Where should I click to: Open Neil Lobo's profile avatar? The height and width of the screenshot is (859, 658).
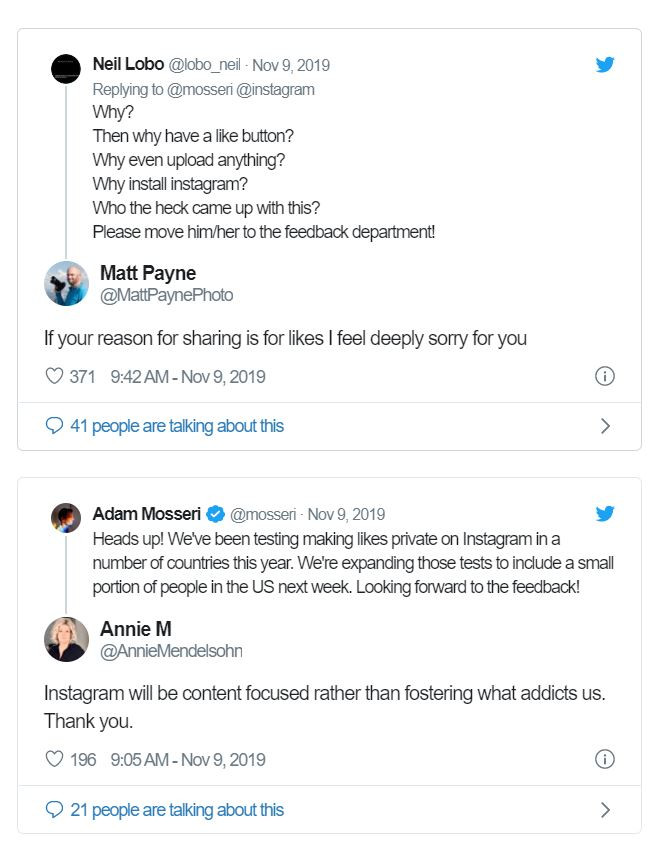[66, 68]
